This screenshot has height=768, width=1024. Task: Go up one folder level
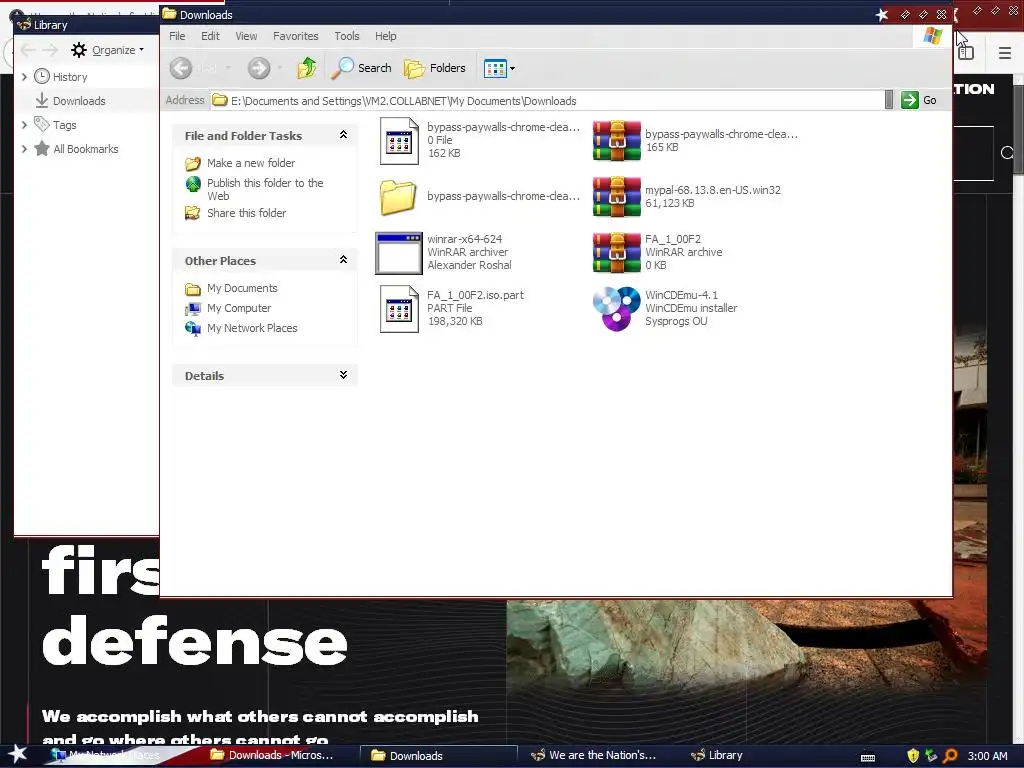click(306, 68)
